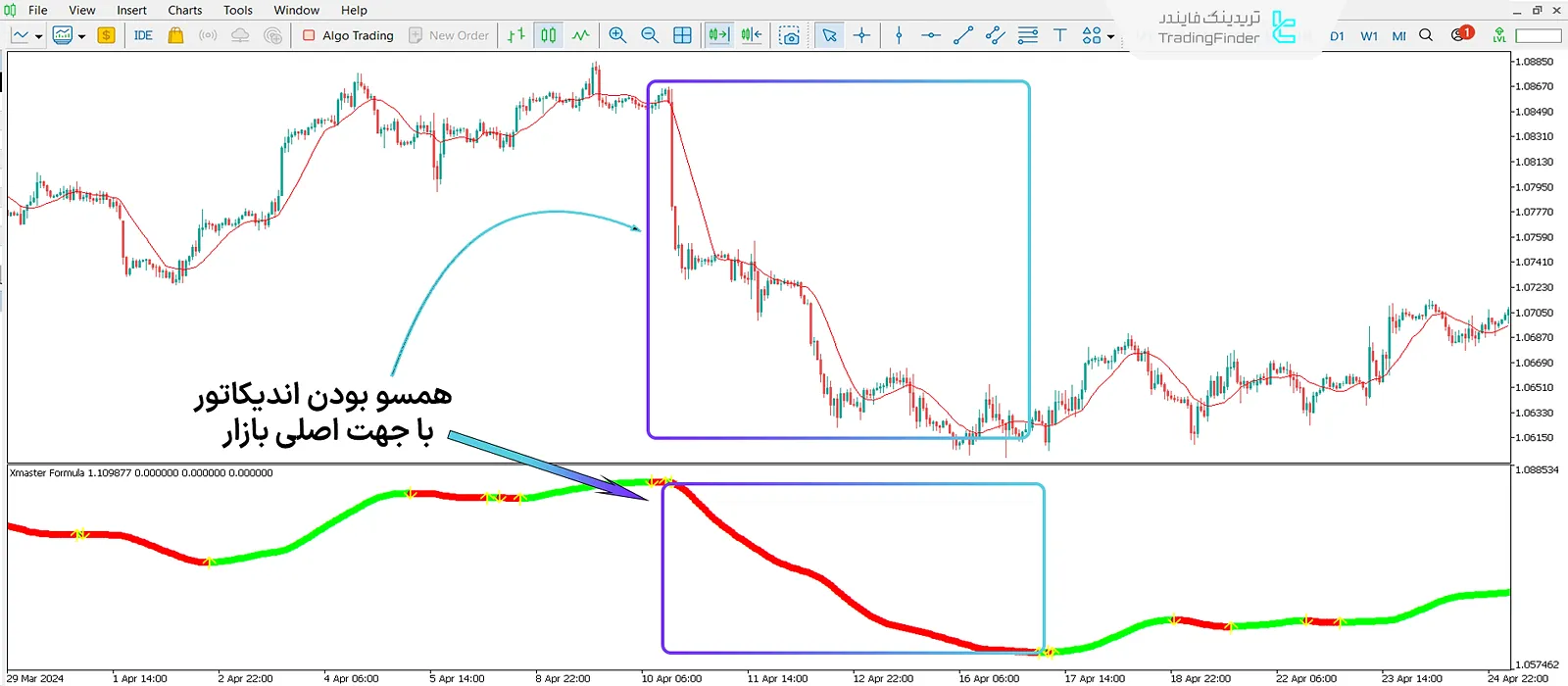Click the screenshot camera icon
Screen dimensions: 1568x686
click(789, 35)
